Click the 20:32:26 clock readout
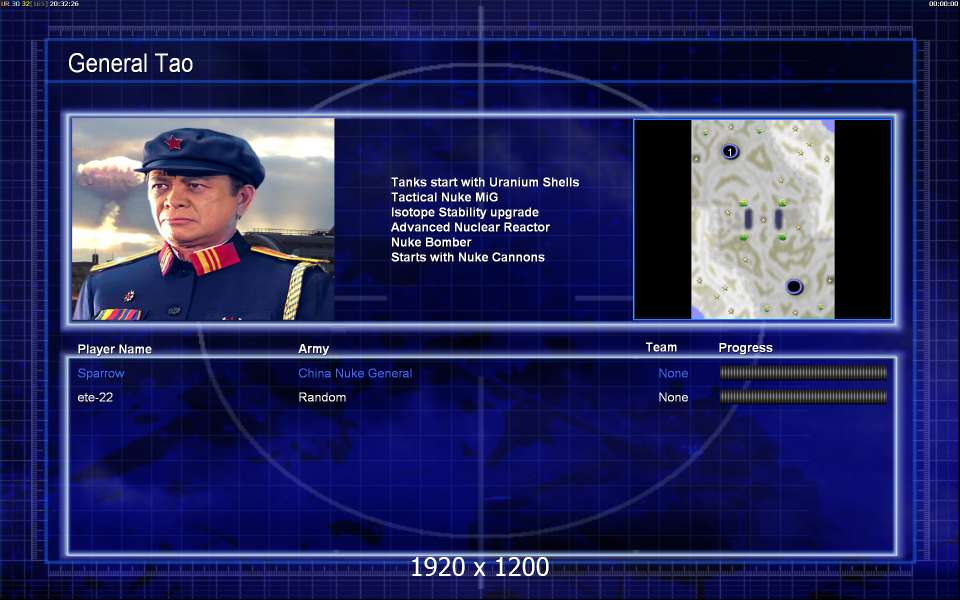Image resolution: width=960 pixels, height=600 pixels. point(64,4)
